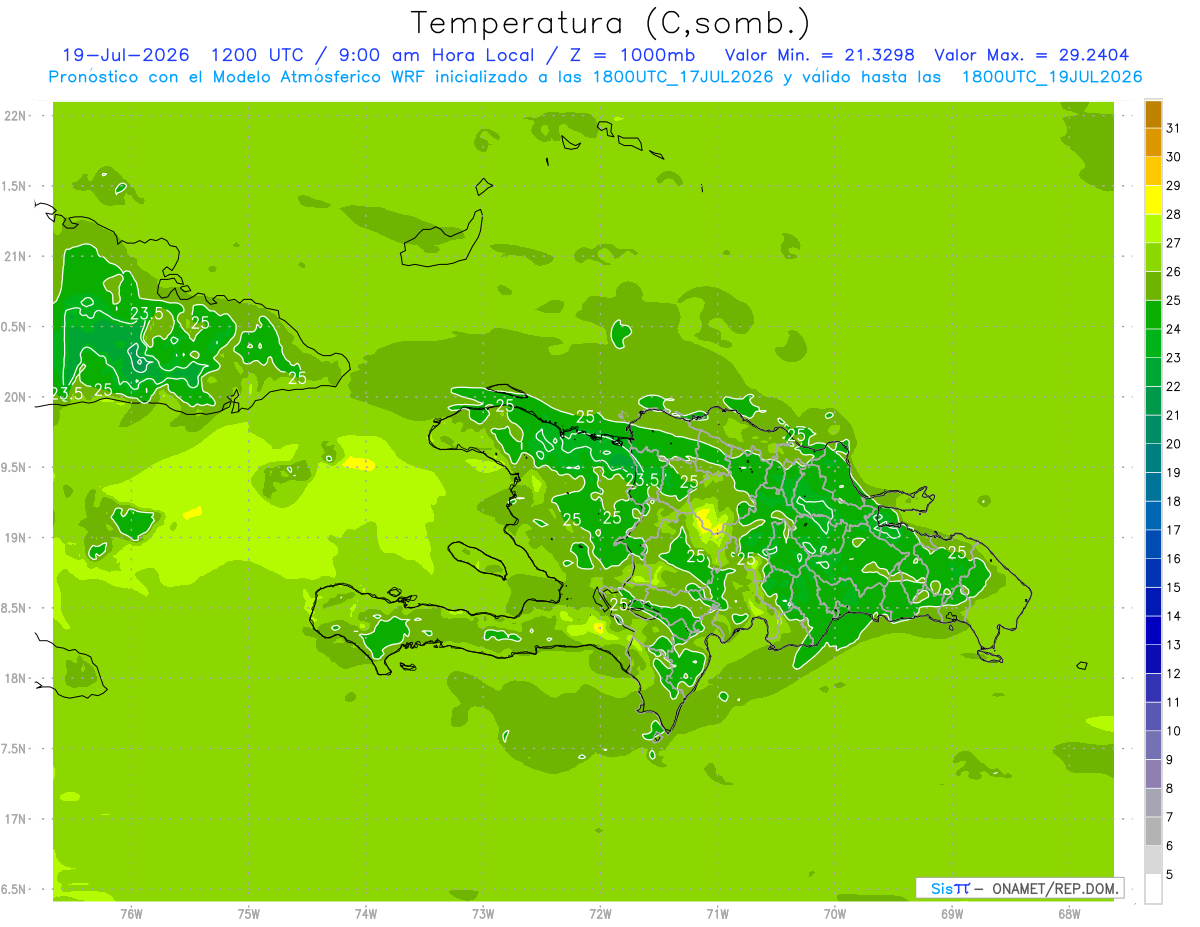Image resolution: width=1200 pixels, height=927 pixels.
Task: Click the "75W" longitude label
Action: click(x=248, y=914)
